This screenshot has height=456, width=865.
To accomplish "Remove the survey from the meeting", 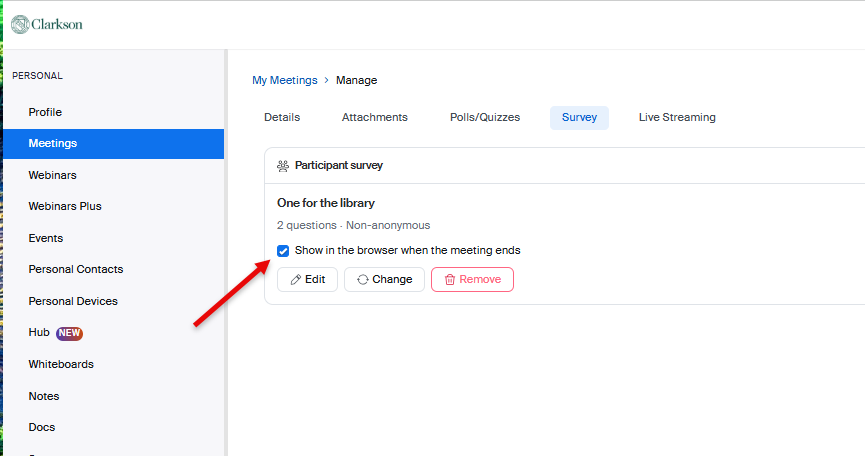I will (x=472, y=280).
